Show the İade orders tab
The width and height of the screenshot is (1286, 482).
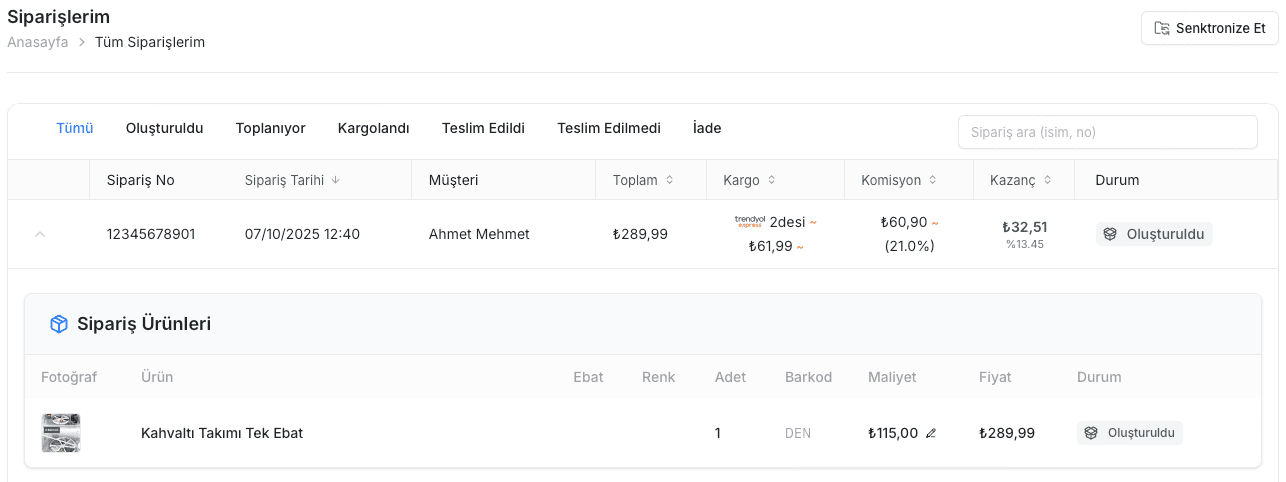707,128
